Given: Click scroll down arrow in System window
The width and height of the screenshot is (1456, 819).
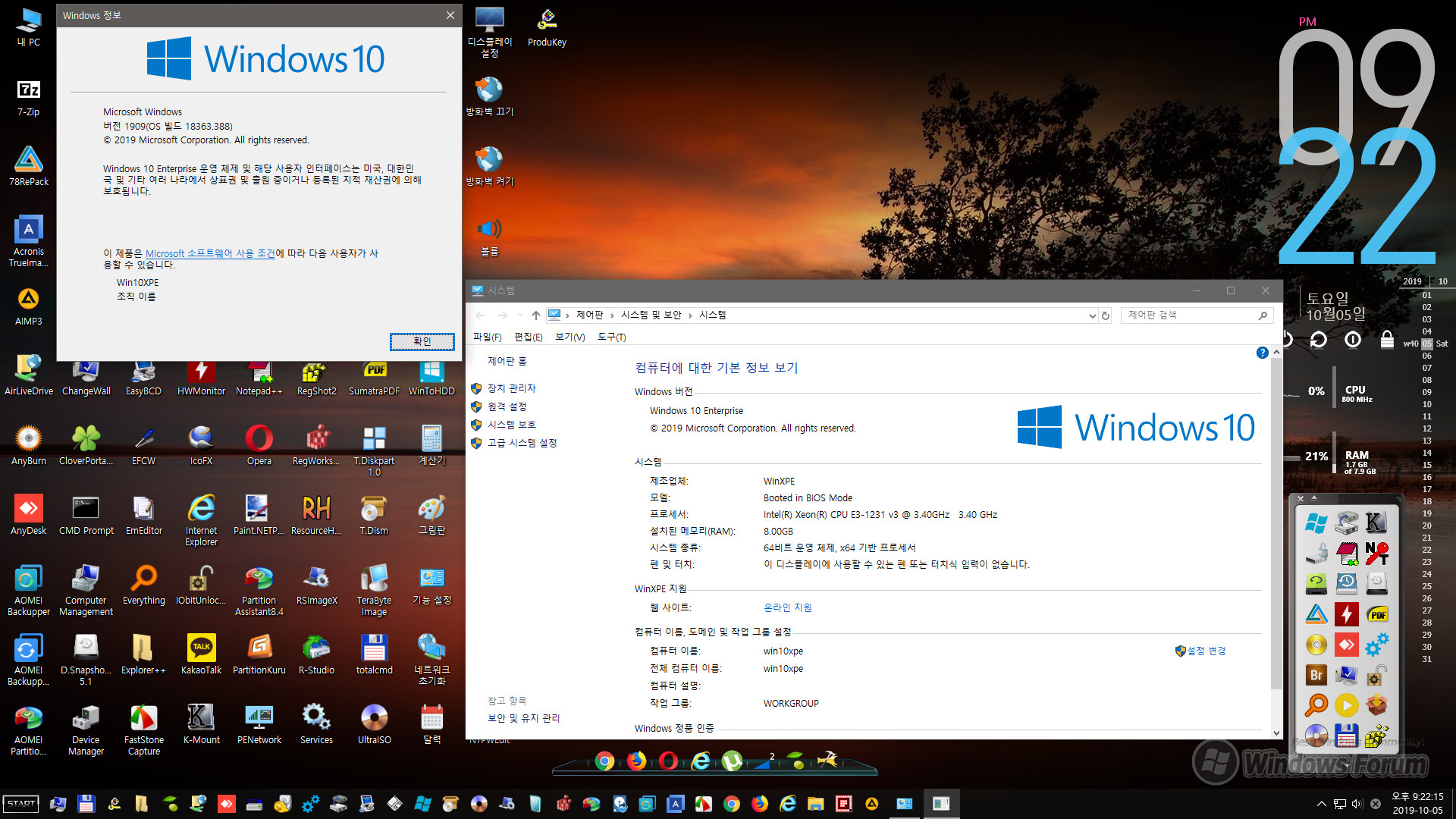Looking at the screenshot, I should [x=1276, y=733].
